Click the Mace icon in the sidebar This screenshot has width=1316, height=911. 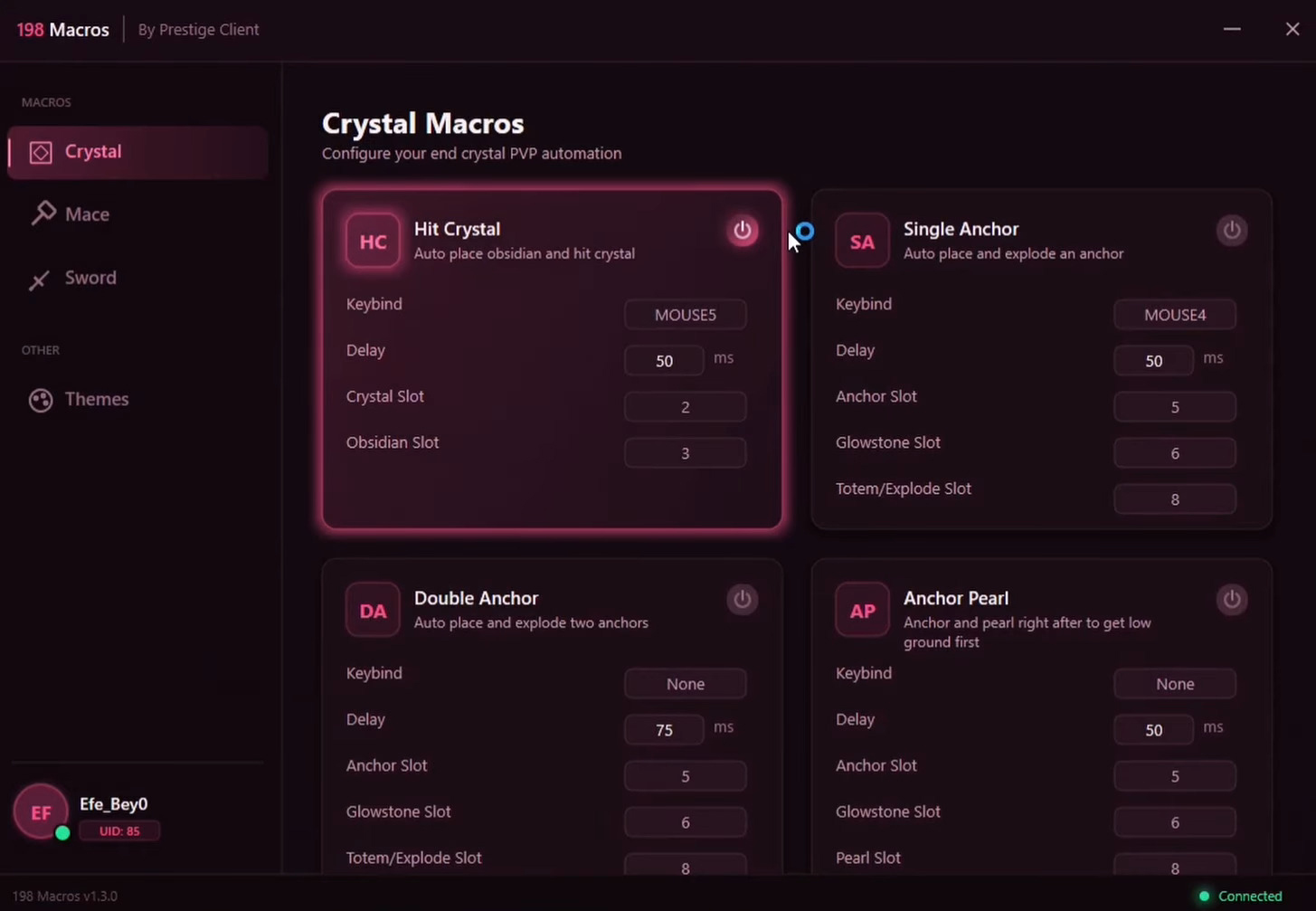click(x=40, y=214)
